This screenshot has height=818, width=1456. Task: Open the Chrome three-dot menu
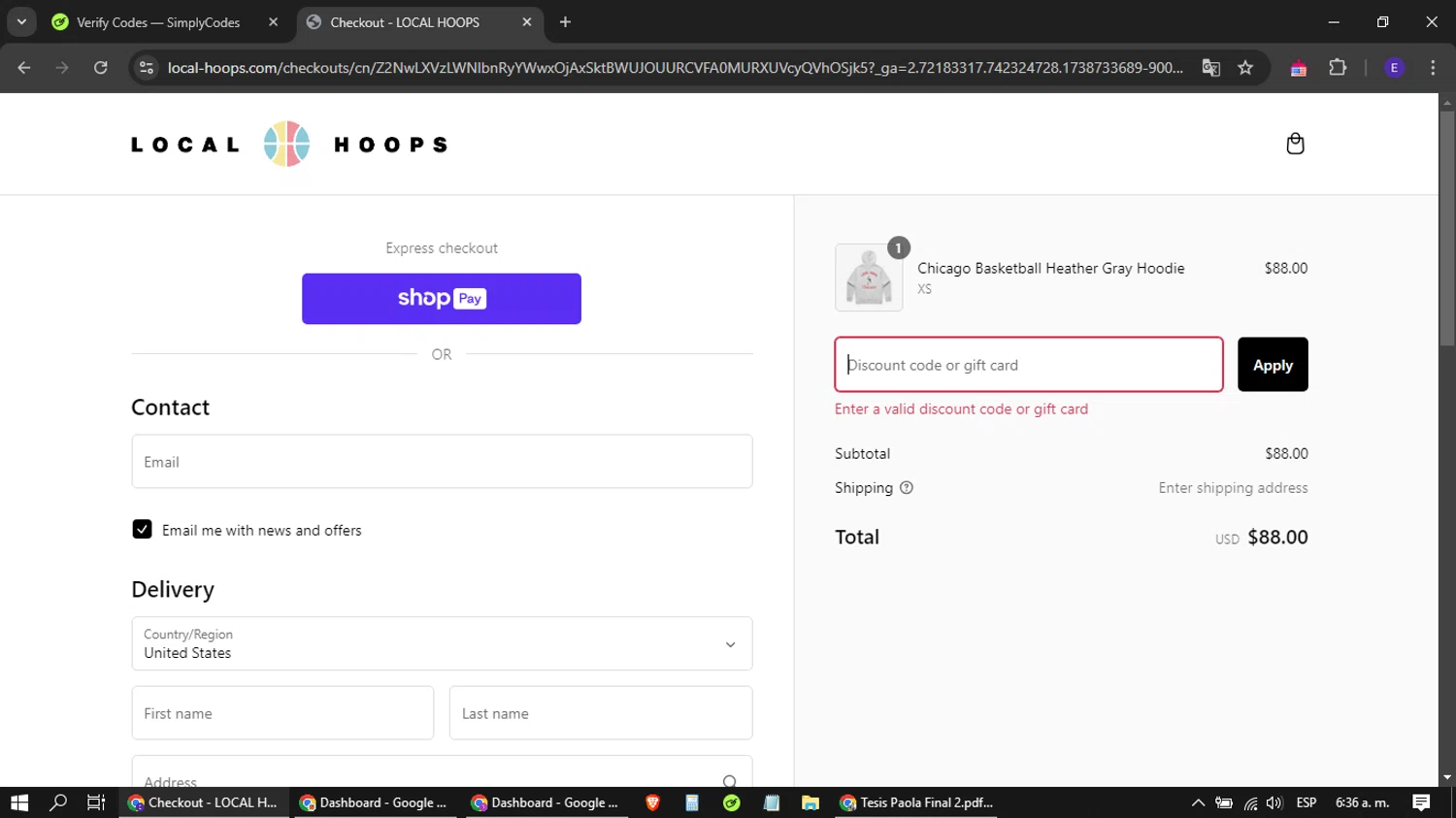click(x=1433, y=67)
